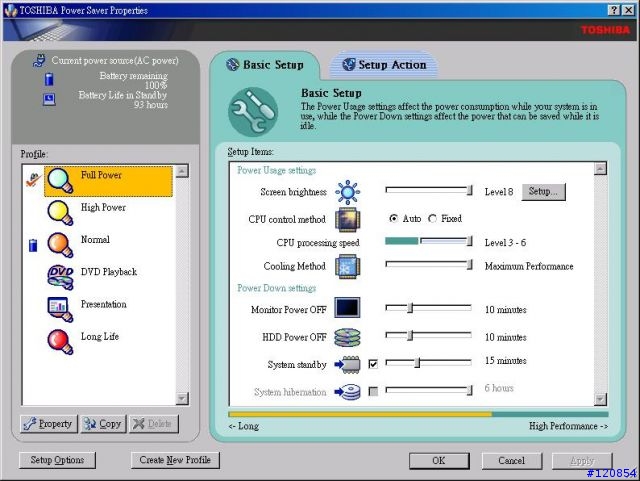Image resolution: width=640 pixels, height=481 pixels.
Task: Copy the selected profile
Action: (103, 424)
